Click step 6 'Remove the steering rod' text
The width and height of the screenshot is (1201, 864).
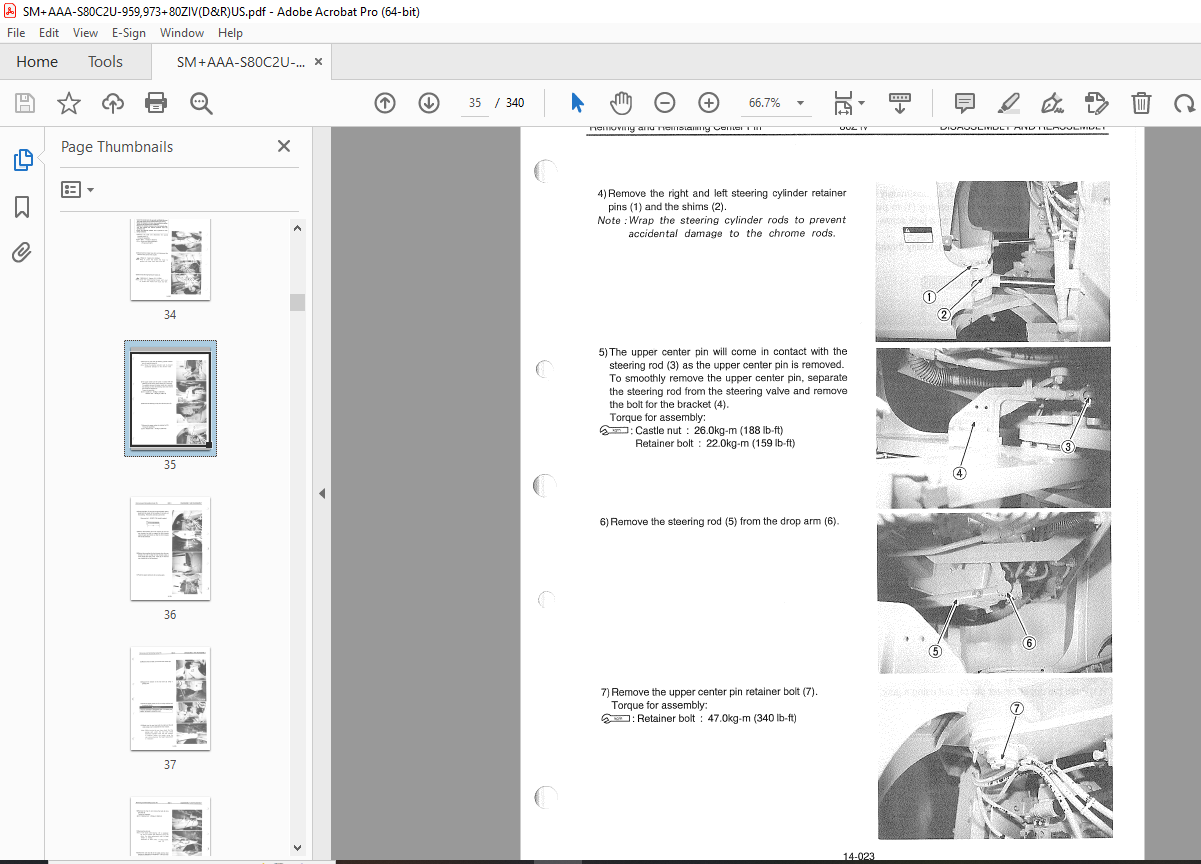coord(719,522)
